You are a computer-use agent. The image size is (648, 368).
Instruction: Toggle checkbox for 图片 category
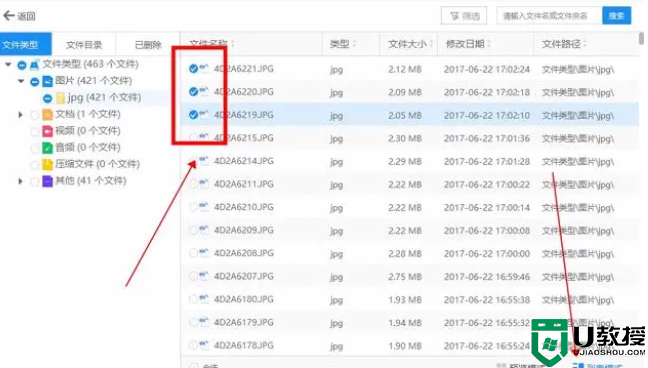point(35,81)
